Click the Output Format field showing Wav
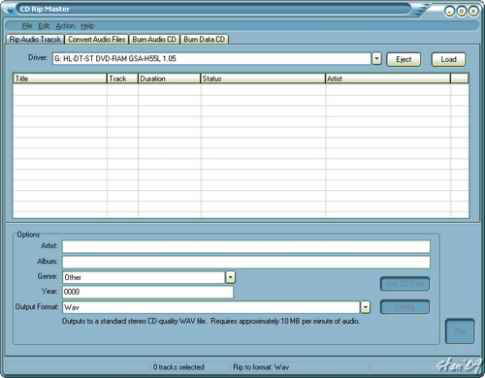 (211, 307)
